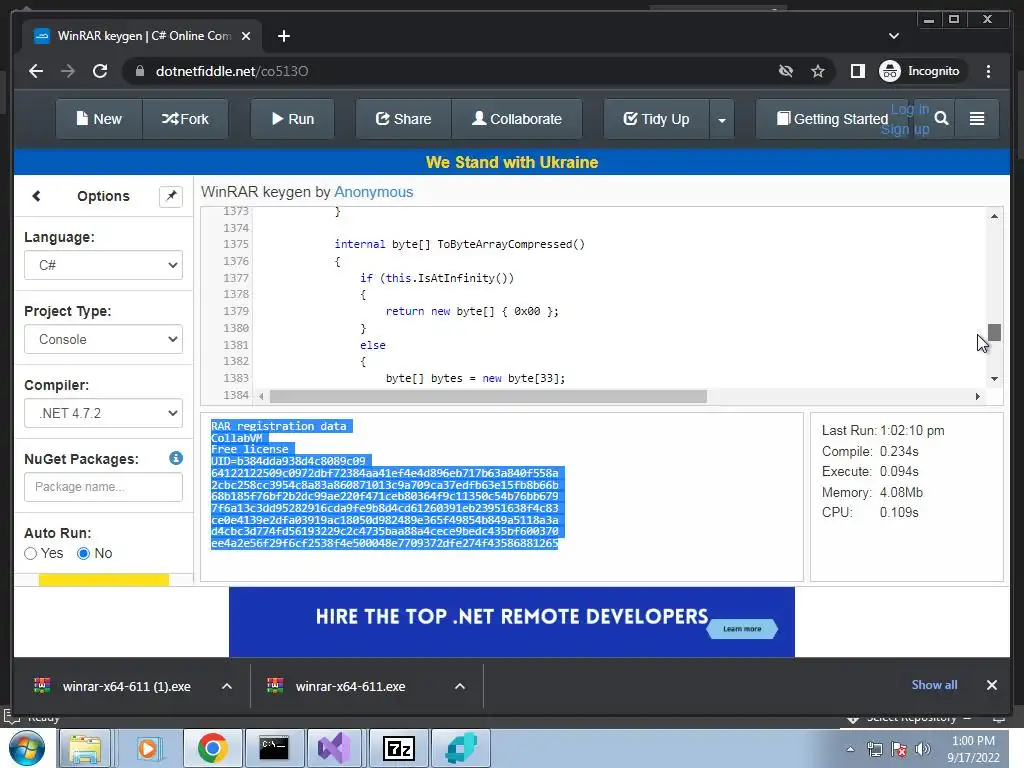The width and height of the screenshot is (1024, 768).
Task: Click the Sign up link
Action: coord(904,129)
